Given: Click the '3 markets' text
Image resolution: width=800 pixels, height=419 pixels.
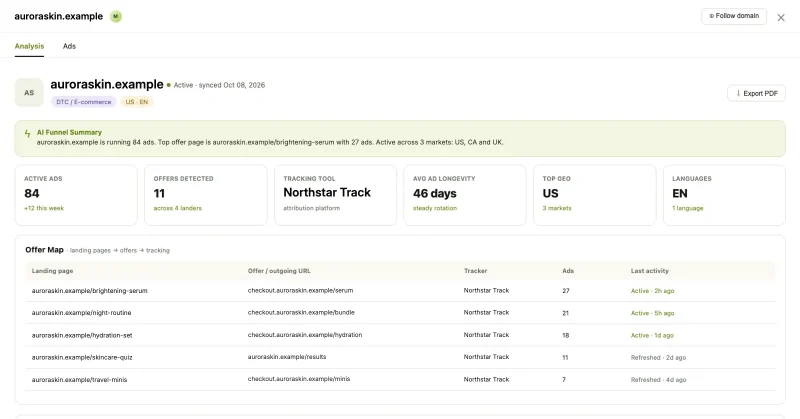Looking at the screenshot, I should tap(557, 208).
